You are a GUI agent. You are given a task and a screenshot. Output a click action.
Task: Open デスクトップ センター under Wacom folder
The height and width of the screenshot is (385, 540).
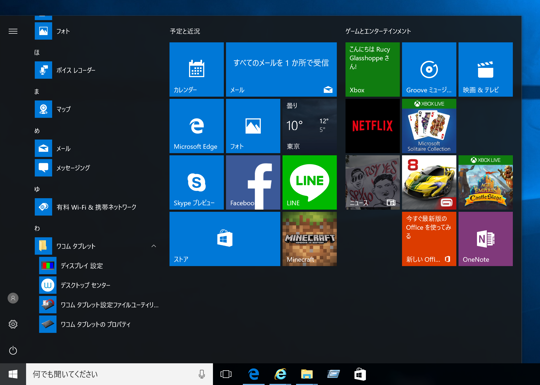tap(99, 285)
